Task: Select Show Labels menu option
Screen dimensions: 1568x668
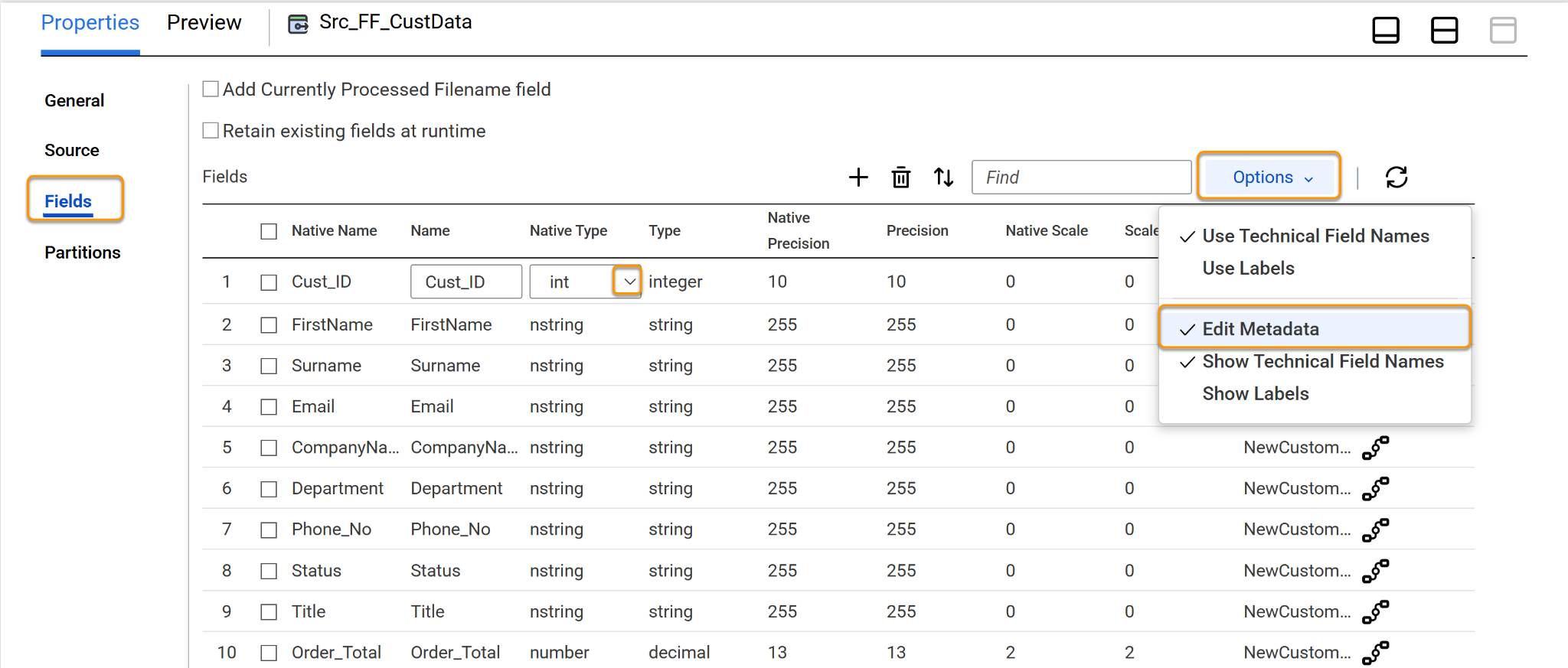Action: click(x=1256, y=394)
